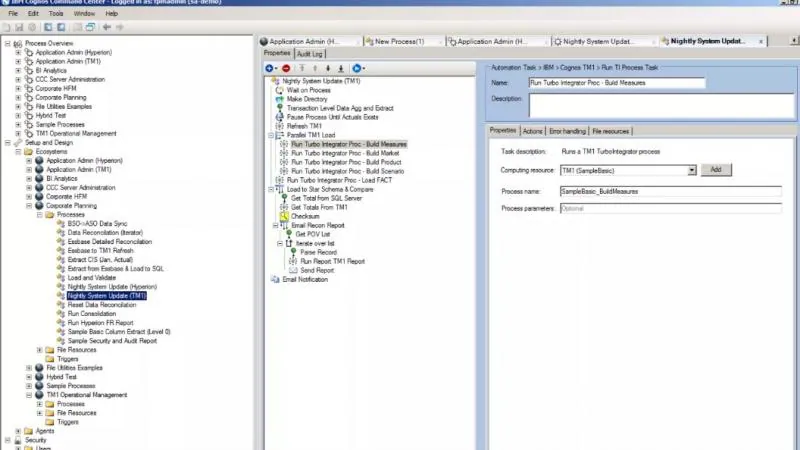This screenshot has height=450, width=800.
Task: Collapse the Process Overview tree node
Action: coord(8,44)
